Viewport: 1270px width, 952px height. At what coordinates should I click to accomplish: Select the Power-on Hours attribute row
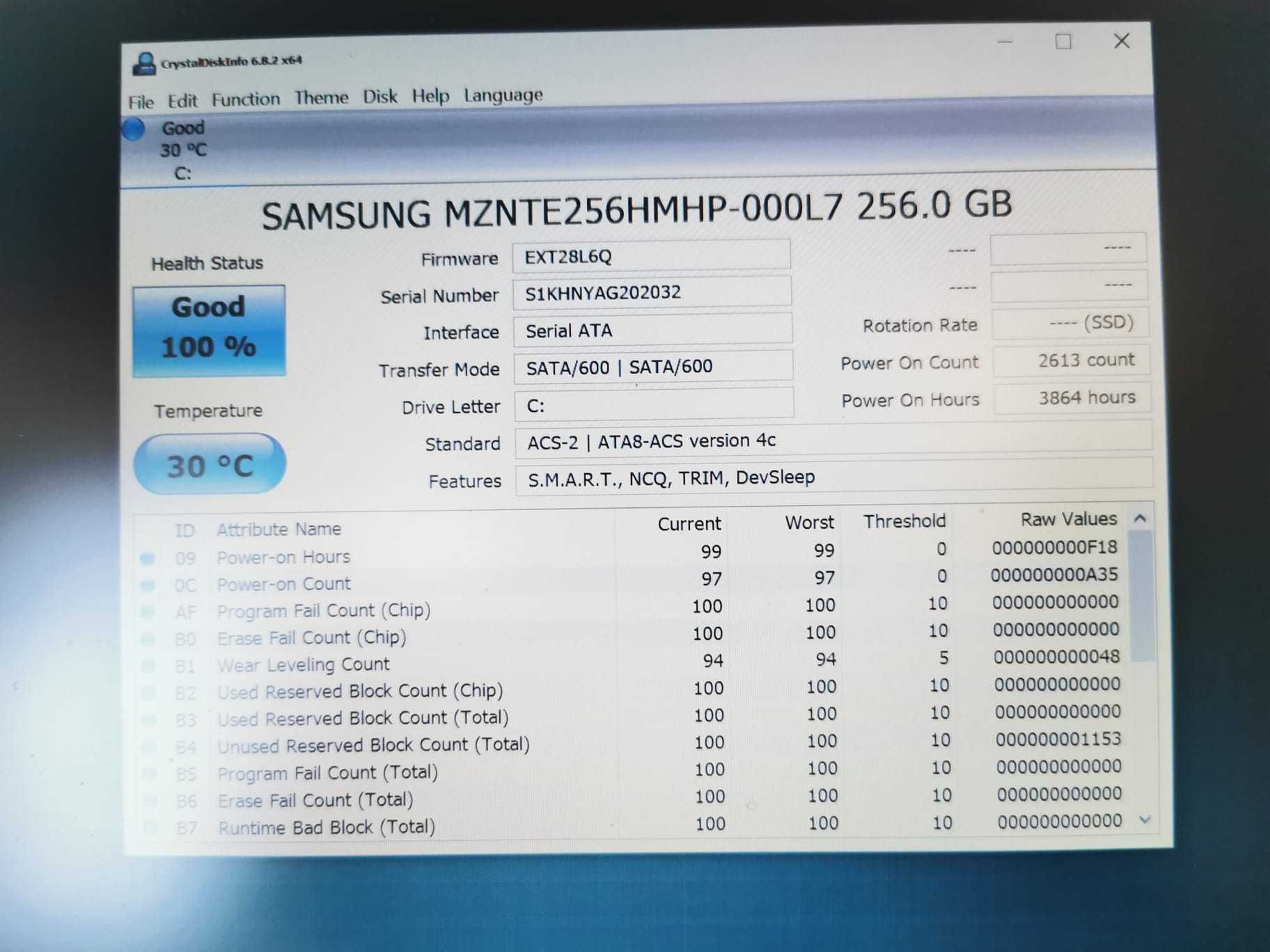tap(630, 553)
